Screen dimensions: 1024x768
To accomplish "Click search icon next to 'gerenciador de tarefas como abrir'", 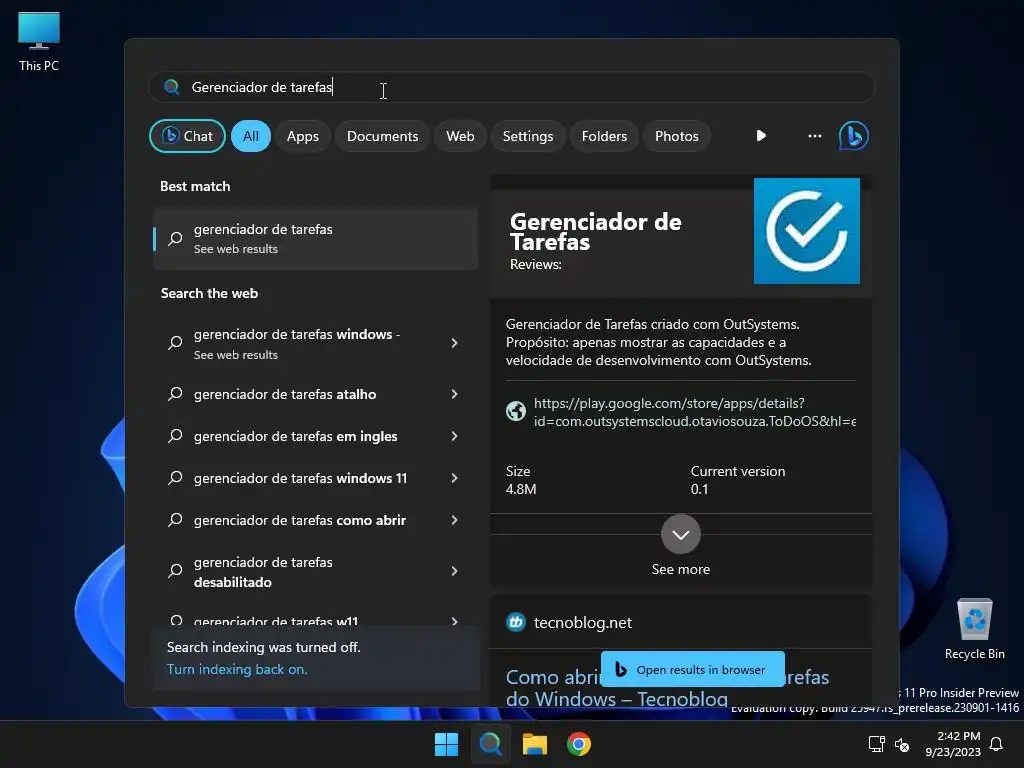I will coord(175,520).
